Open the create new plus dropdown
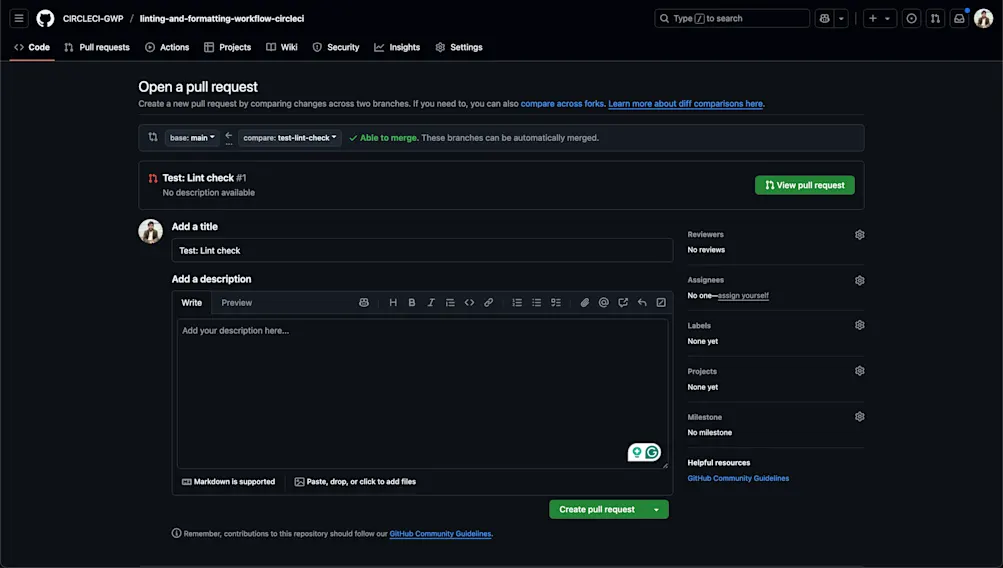1003x568 pixels. coord(880,19)
